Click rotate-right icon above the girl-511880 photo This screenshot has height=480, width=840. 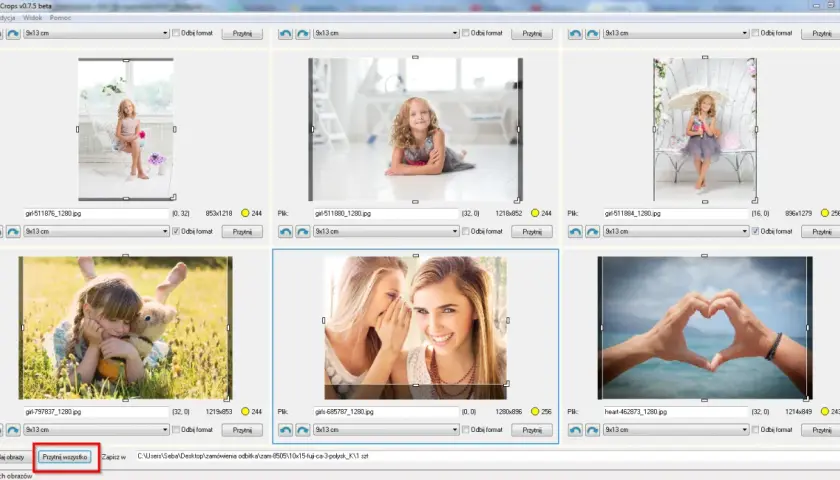pyautogui.click(x=303, y=33)
